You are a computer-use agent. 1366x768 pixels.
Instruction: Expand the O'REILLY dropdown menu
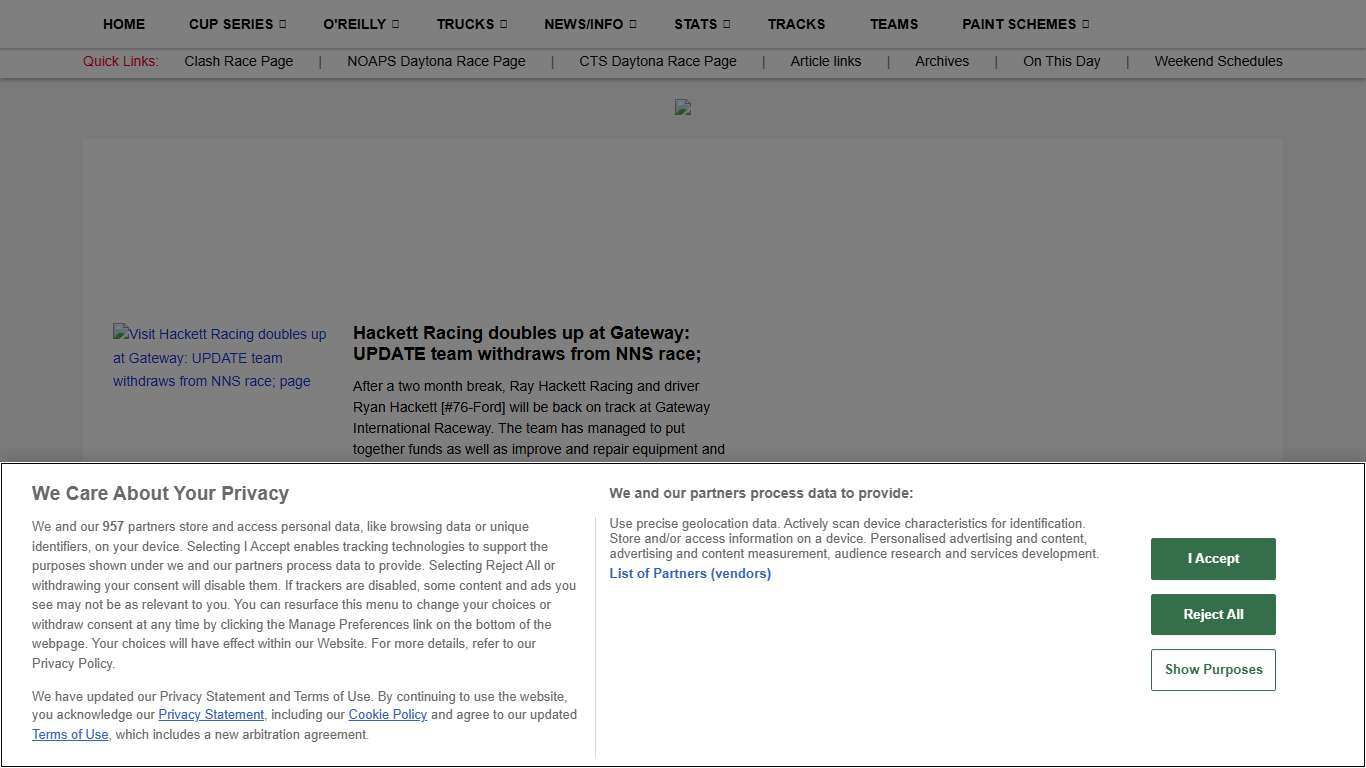(355, 24)
